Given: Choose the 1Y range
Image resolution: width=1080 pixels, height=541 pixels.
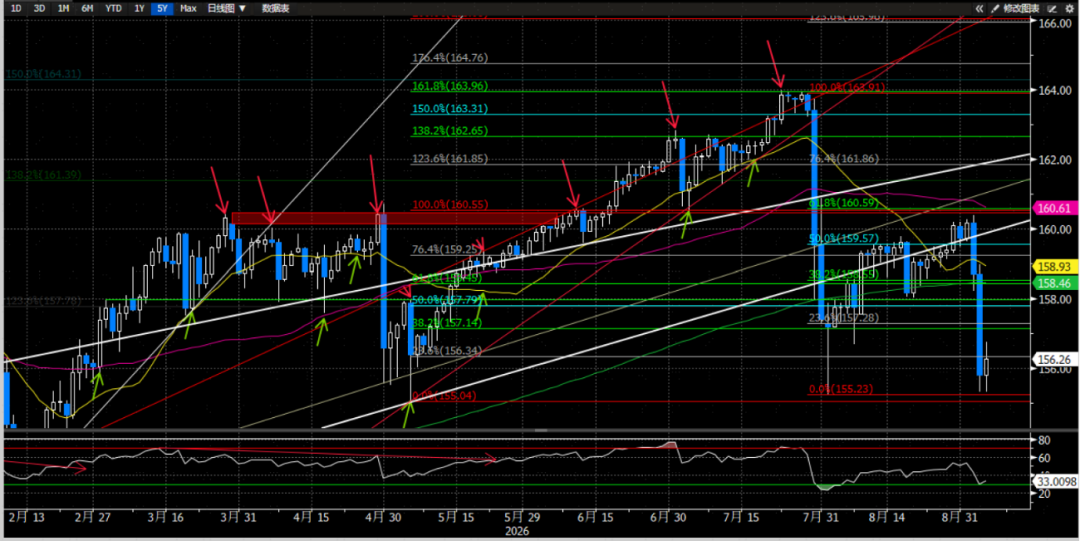Looking at the screenshot, I should tap(139, 8).
